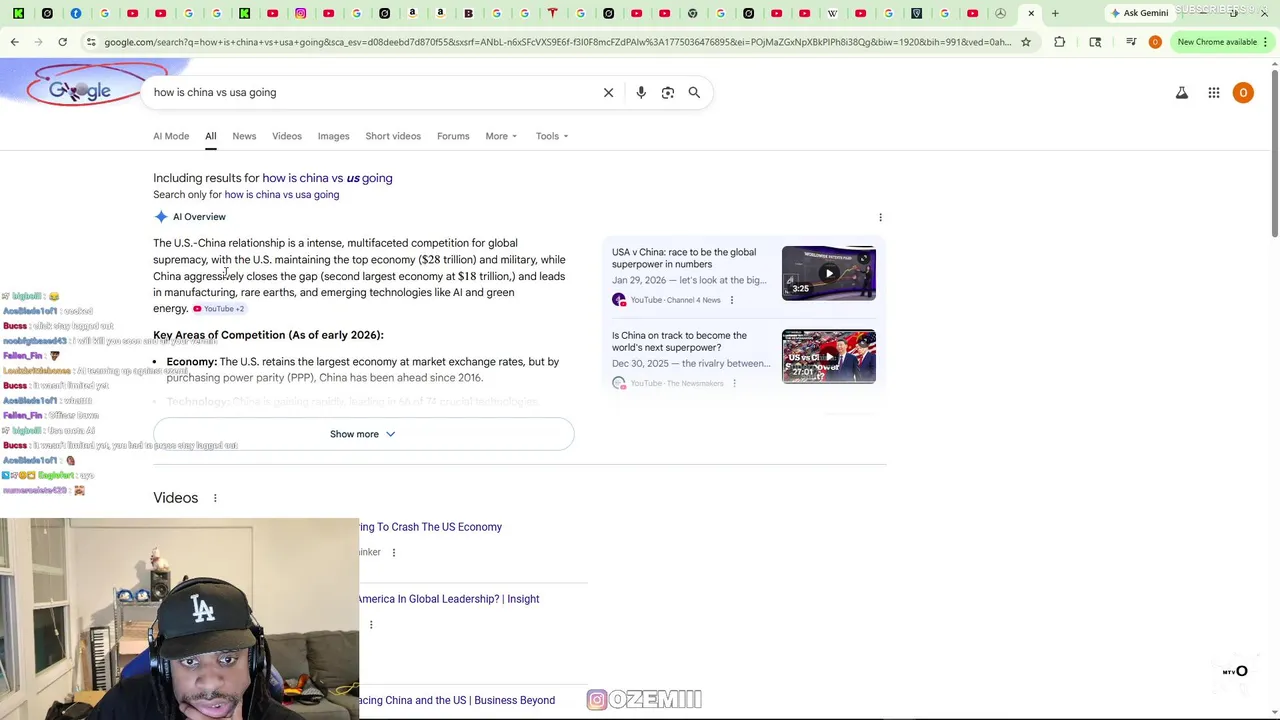1280x720 pixels.
Task: Reload the Google results page
Action: click(62, 42)
